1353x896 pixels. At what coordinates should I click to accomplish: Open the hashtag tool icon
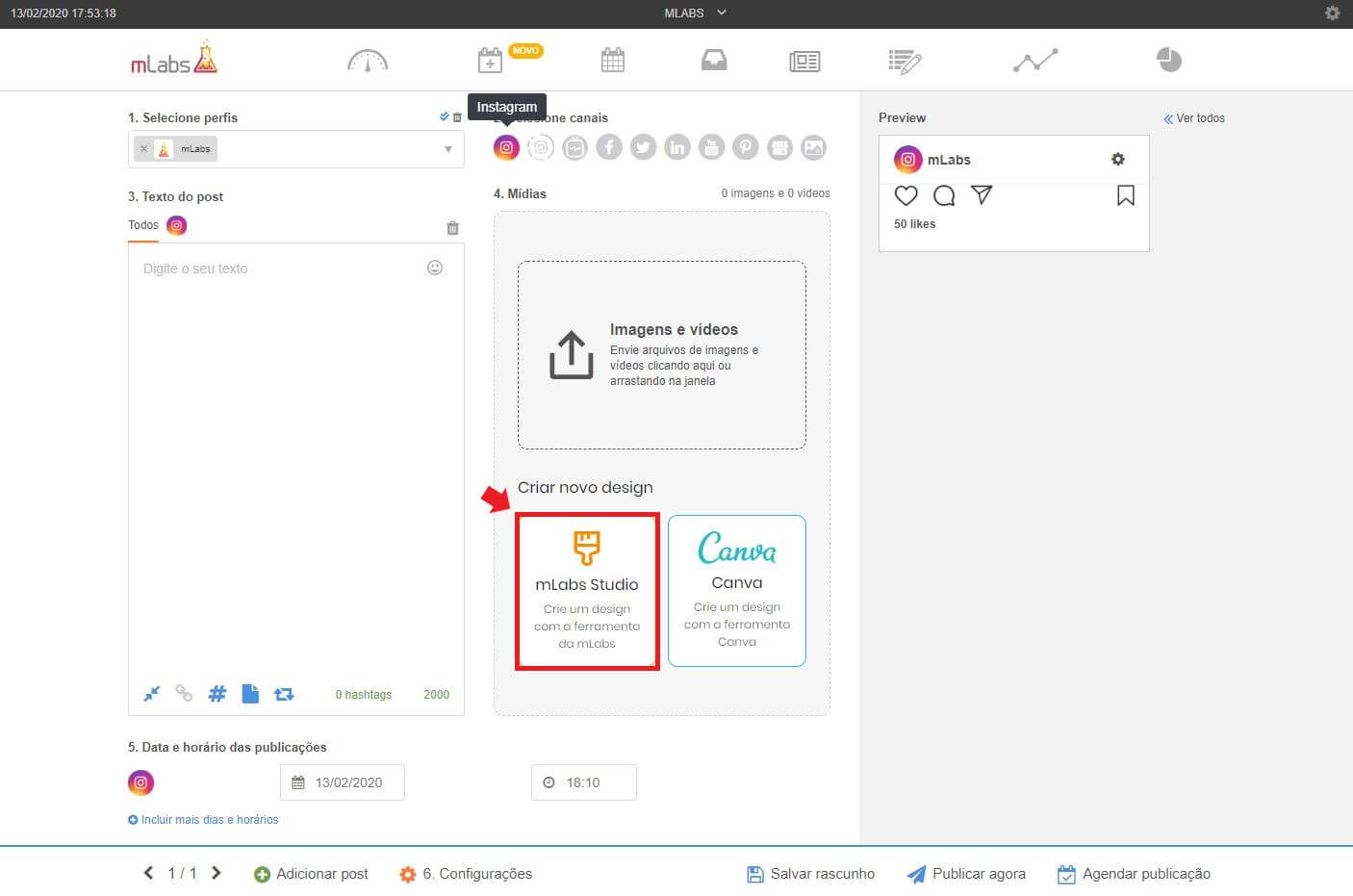(217, 694)
